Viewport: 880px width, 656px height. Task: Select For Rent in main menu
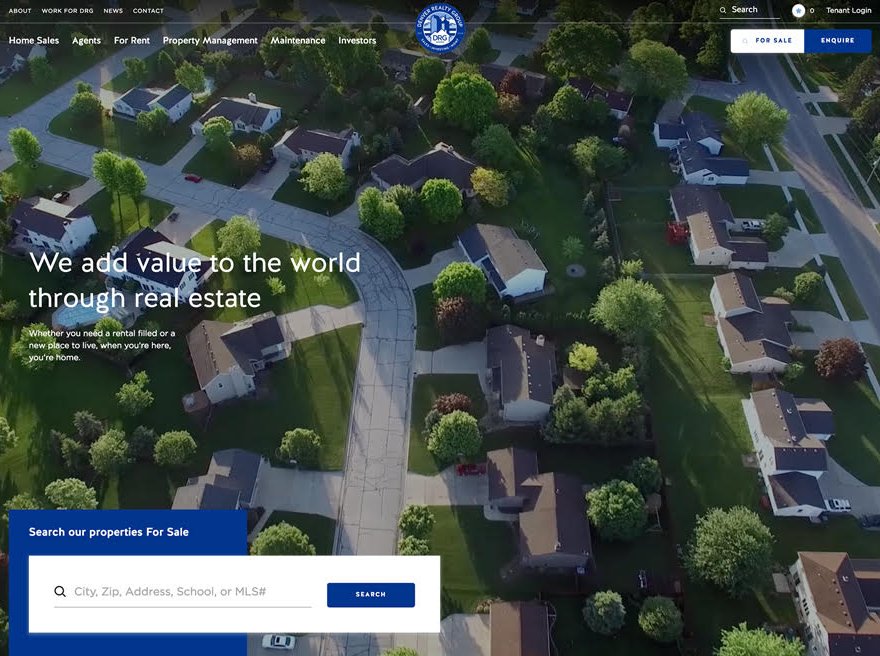pyautogui.click(x=132, y=40)
